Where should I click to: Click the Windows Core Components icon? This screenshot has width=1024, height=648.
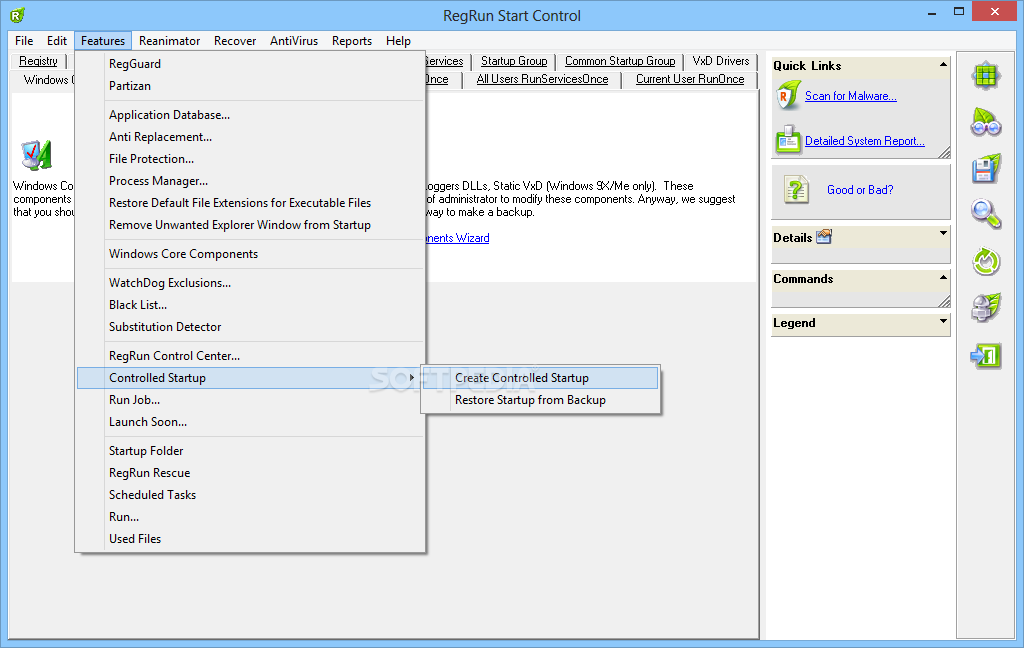[36, 155]
